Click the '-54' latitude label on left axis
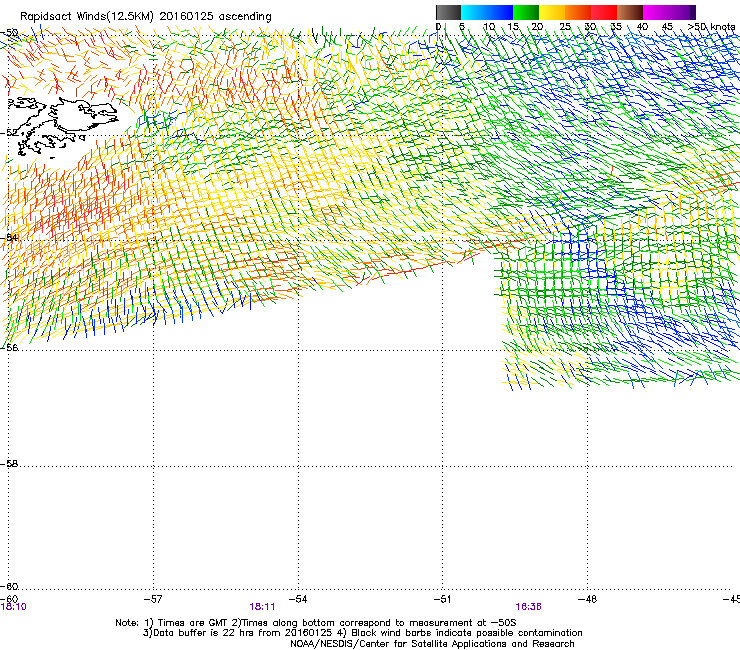The width and height of the screenshot is (740, 650). click(x=9, y=237)
